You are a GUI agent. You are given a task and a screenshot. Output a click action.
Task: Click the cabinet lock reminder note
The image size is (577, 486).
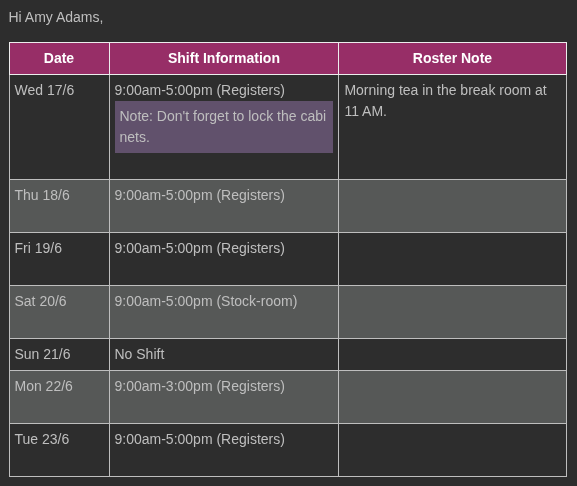pos(224,127)
